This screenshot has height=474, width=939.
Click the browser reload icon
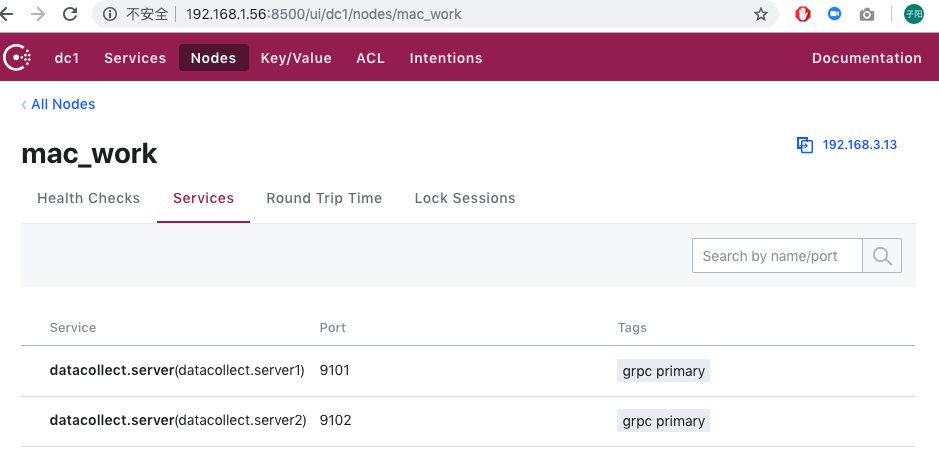(70, 15)
